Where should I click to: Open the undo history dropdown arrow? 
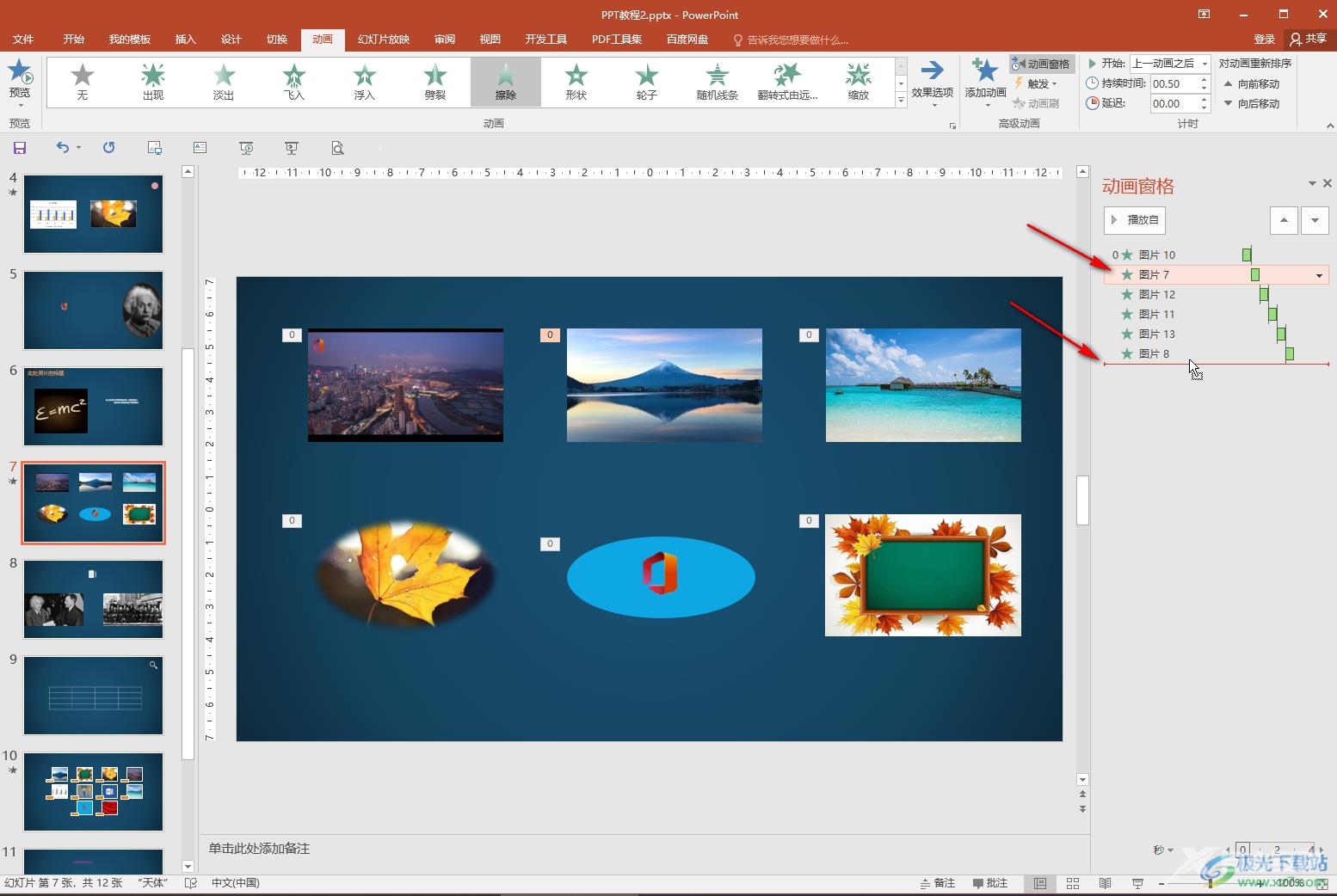click(x=78, y=148)
